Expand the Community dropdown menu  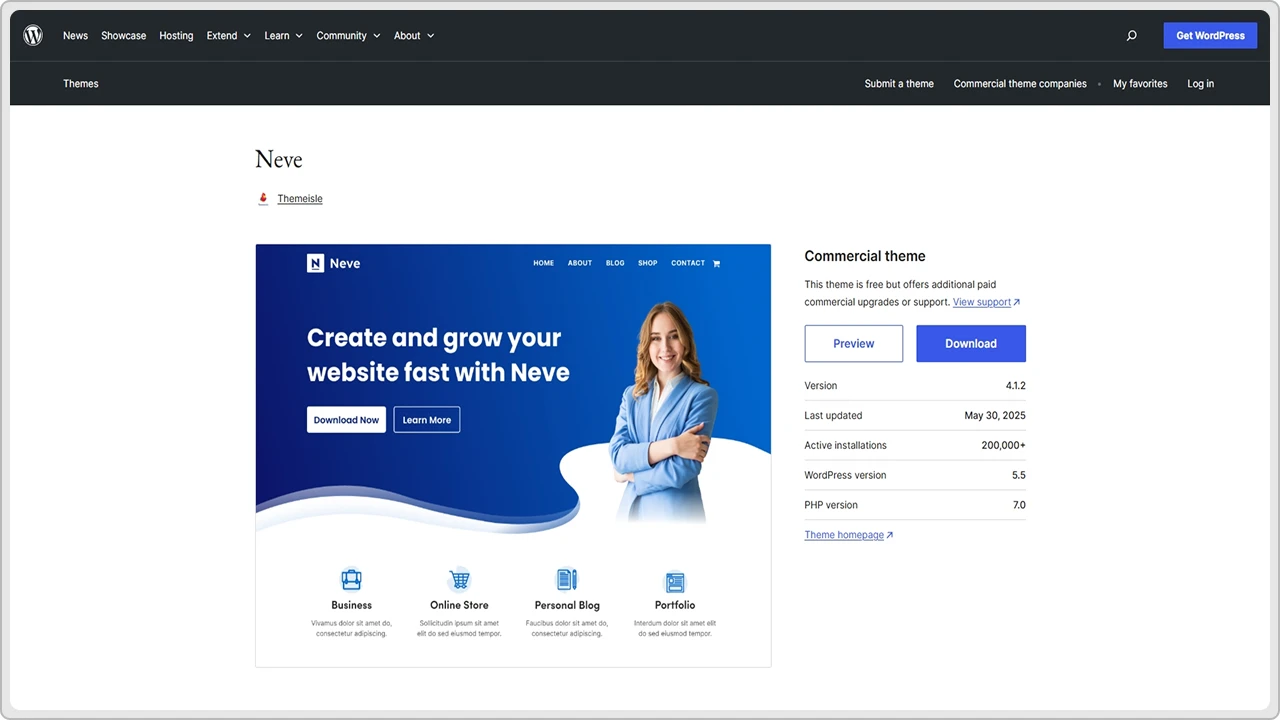point(348,35)
